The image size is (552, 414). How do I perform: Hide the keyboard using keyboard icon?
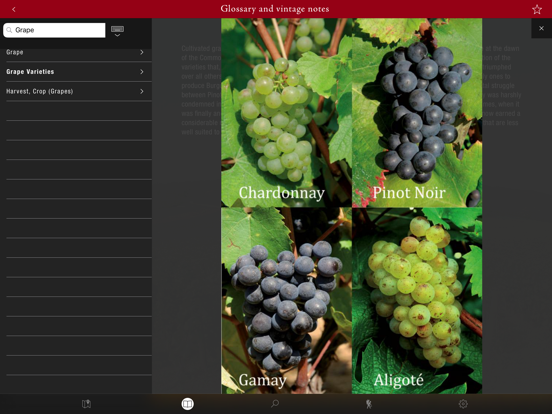pyautogui.click(x=117, y=31)
